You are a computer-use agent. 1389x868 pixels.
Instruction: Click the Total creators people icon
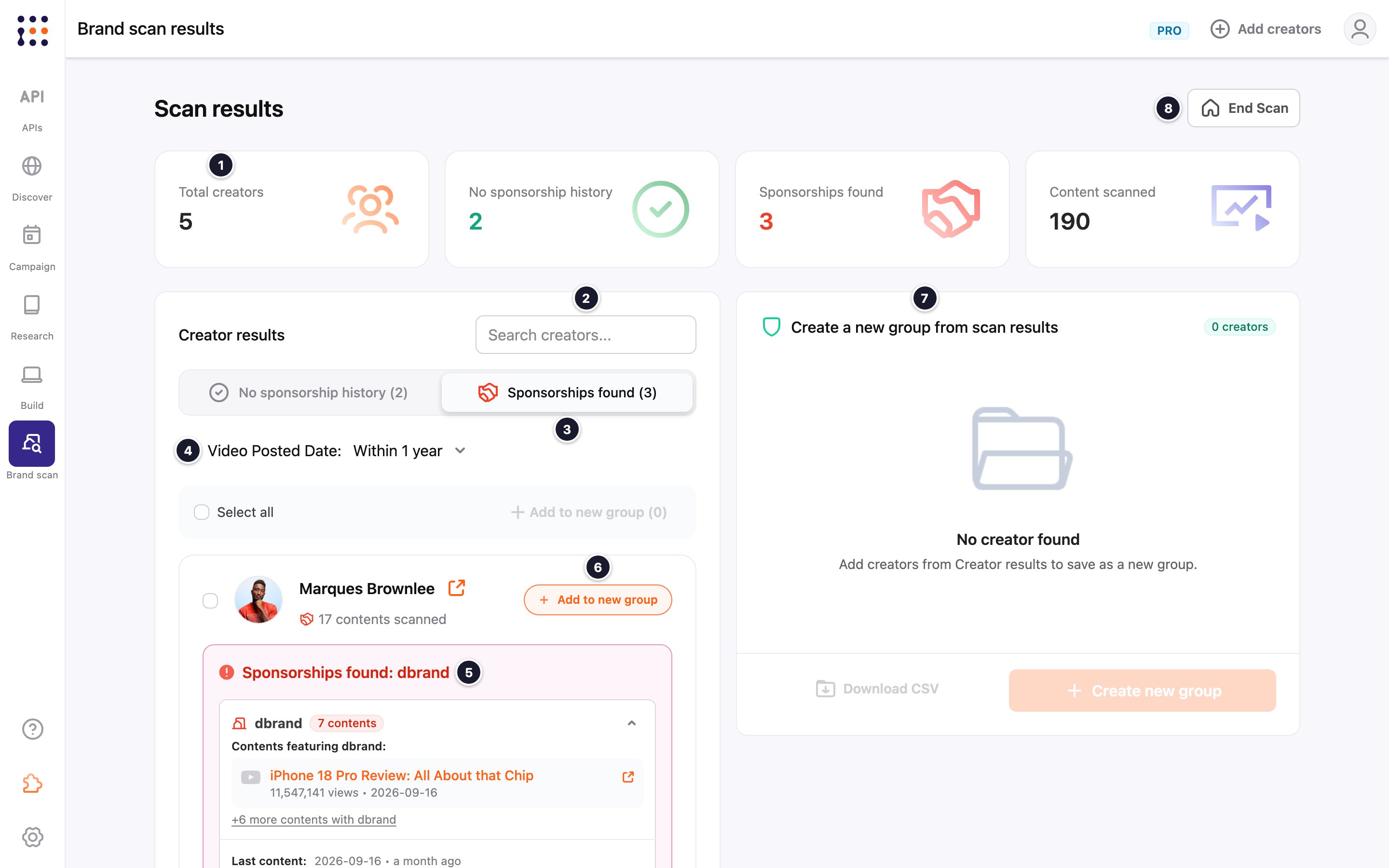tap(370, 209)
